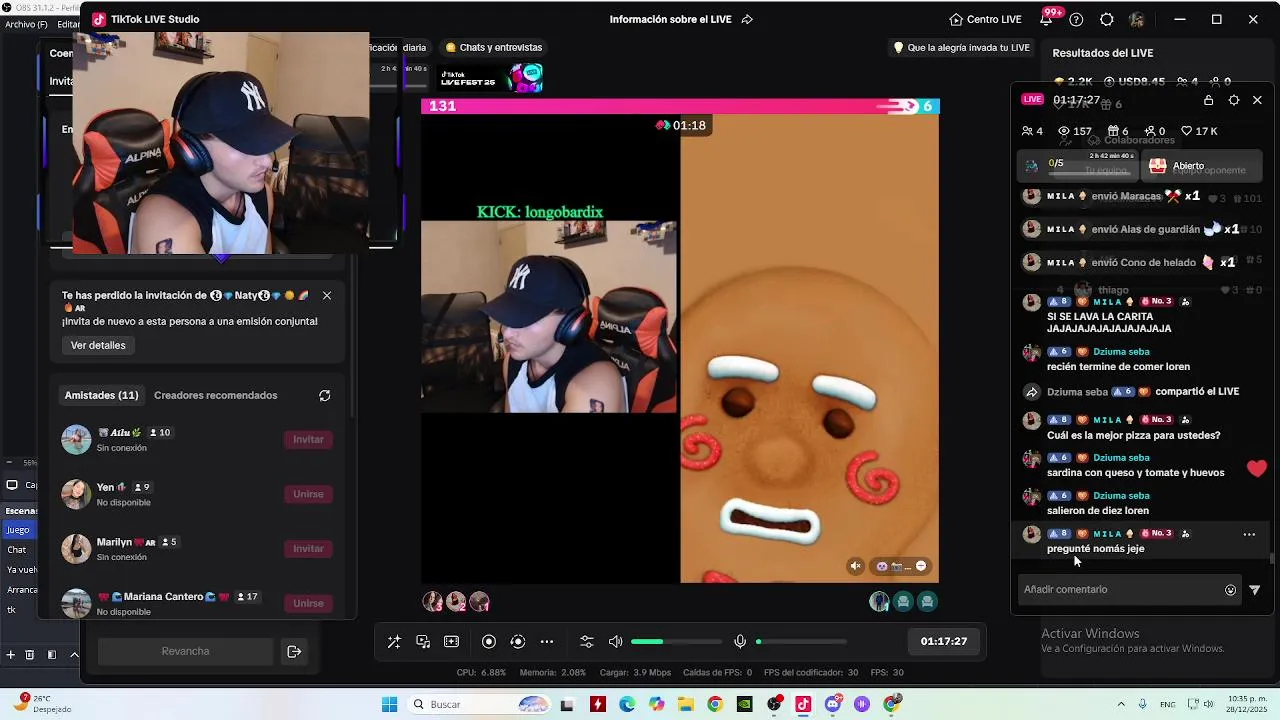
Task: Click the exit battle icon beside Revancha
Action: point(294,651)
